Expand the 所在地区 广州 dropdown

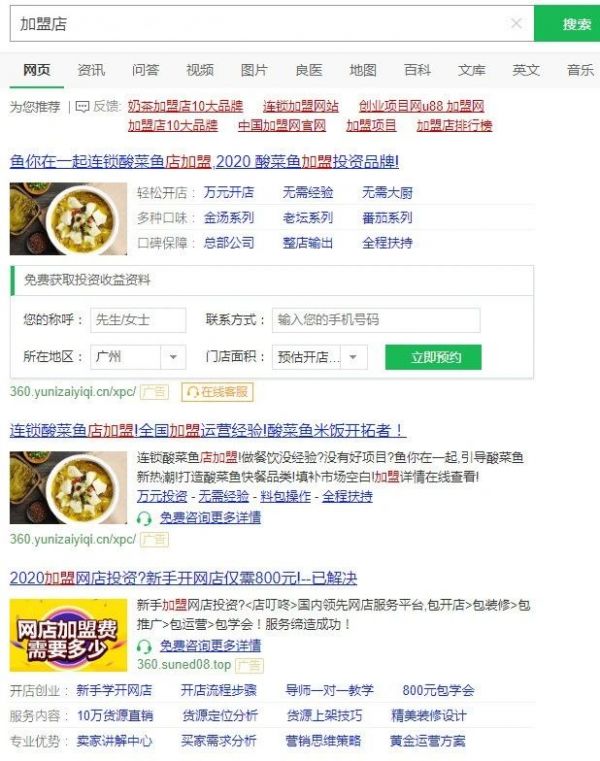pyautogui.click(x=173, y=357)
